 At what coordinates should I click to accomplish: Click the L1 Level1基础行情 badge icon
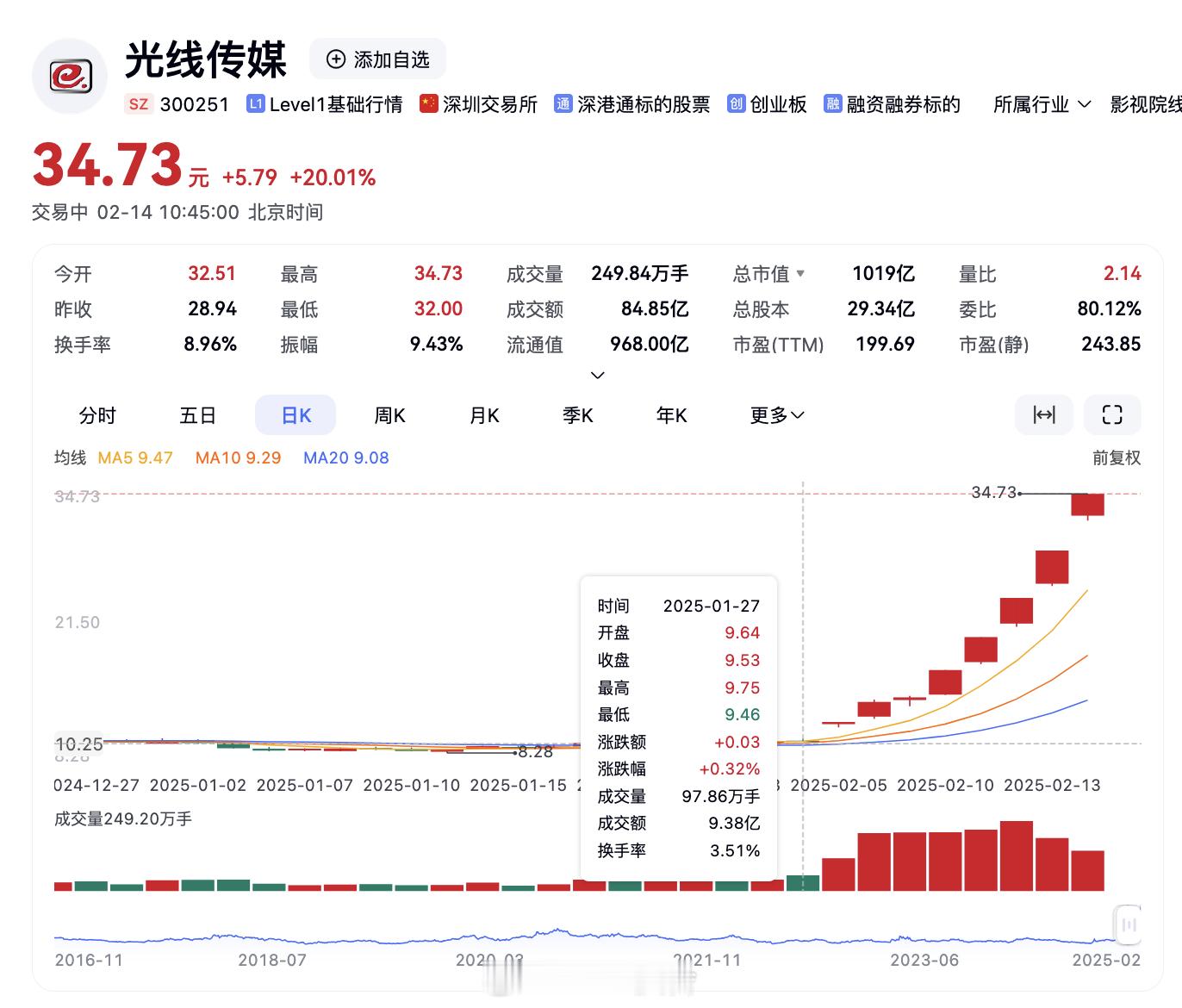coord(255,104)
